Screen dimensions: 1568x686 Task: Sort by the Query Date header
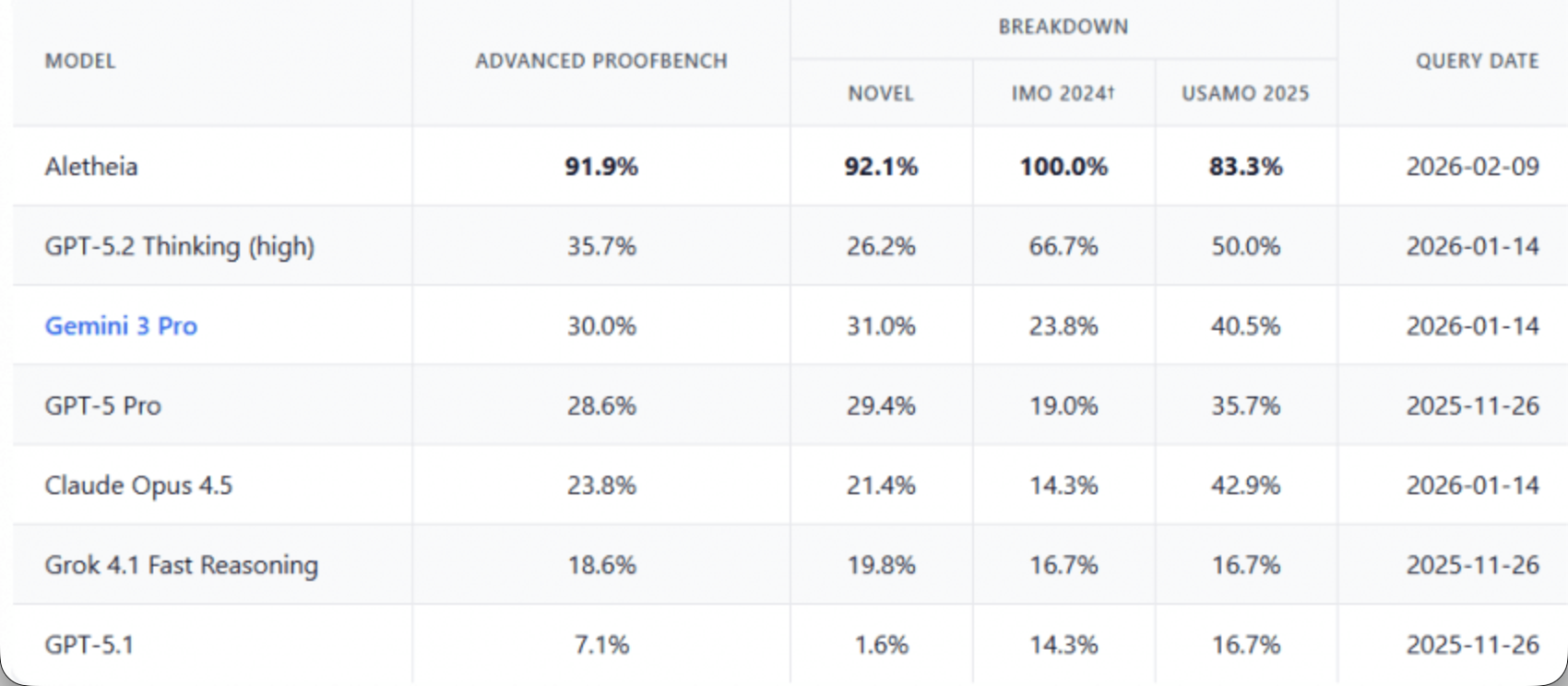(x=1477, y=62)
